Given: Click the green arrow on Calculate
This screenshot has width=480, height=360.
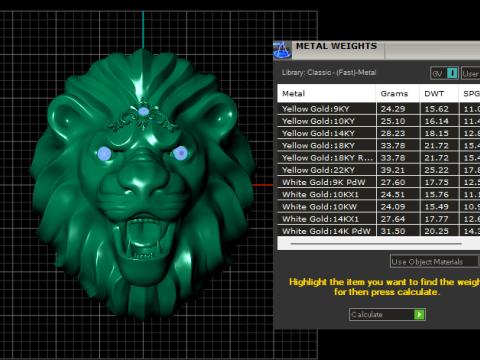Looking at the screenshot, I should 419,314.
